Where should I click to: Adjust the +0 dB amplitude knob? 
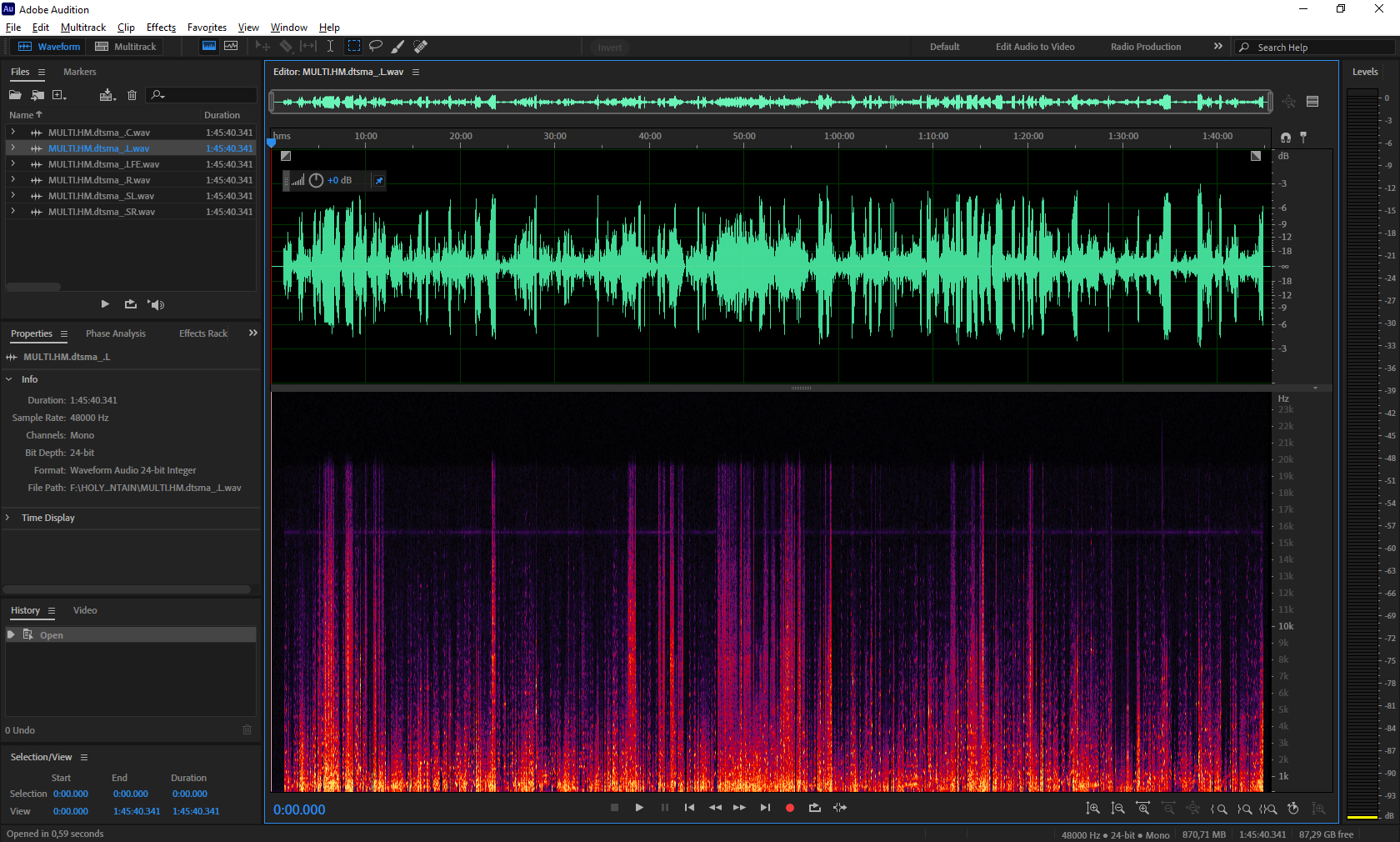pos(316,180)
